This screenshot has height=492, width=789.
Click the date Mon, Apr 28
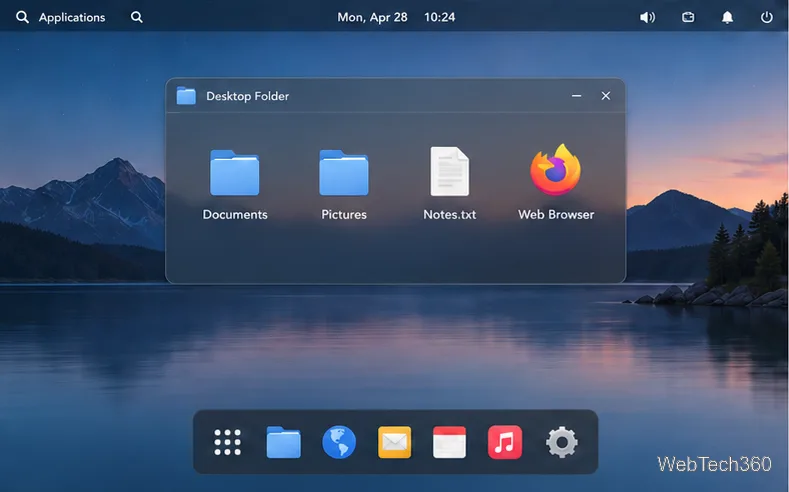[x=372, y=18]
